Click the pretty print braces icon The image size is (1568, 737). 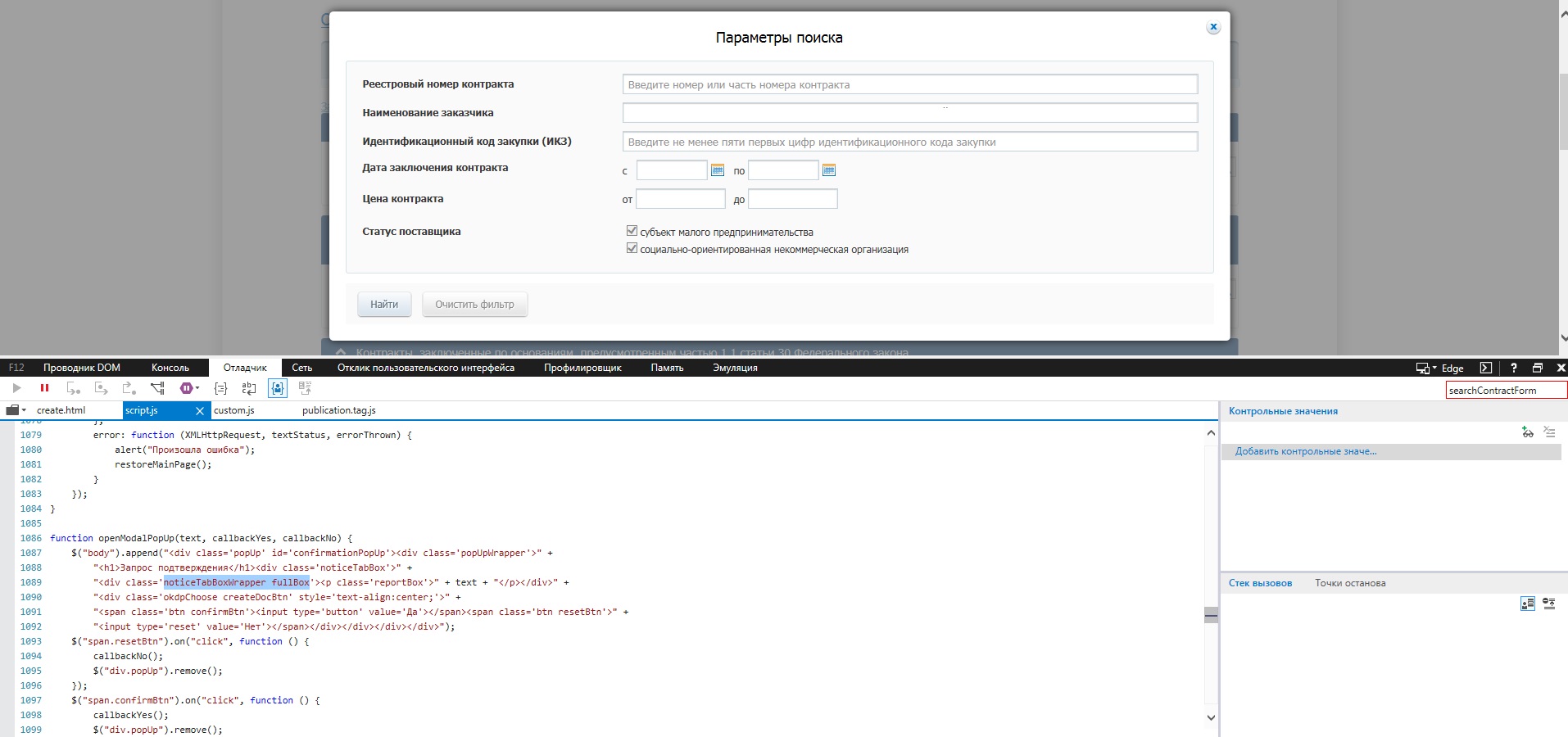click(220, 388)
